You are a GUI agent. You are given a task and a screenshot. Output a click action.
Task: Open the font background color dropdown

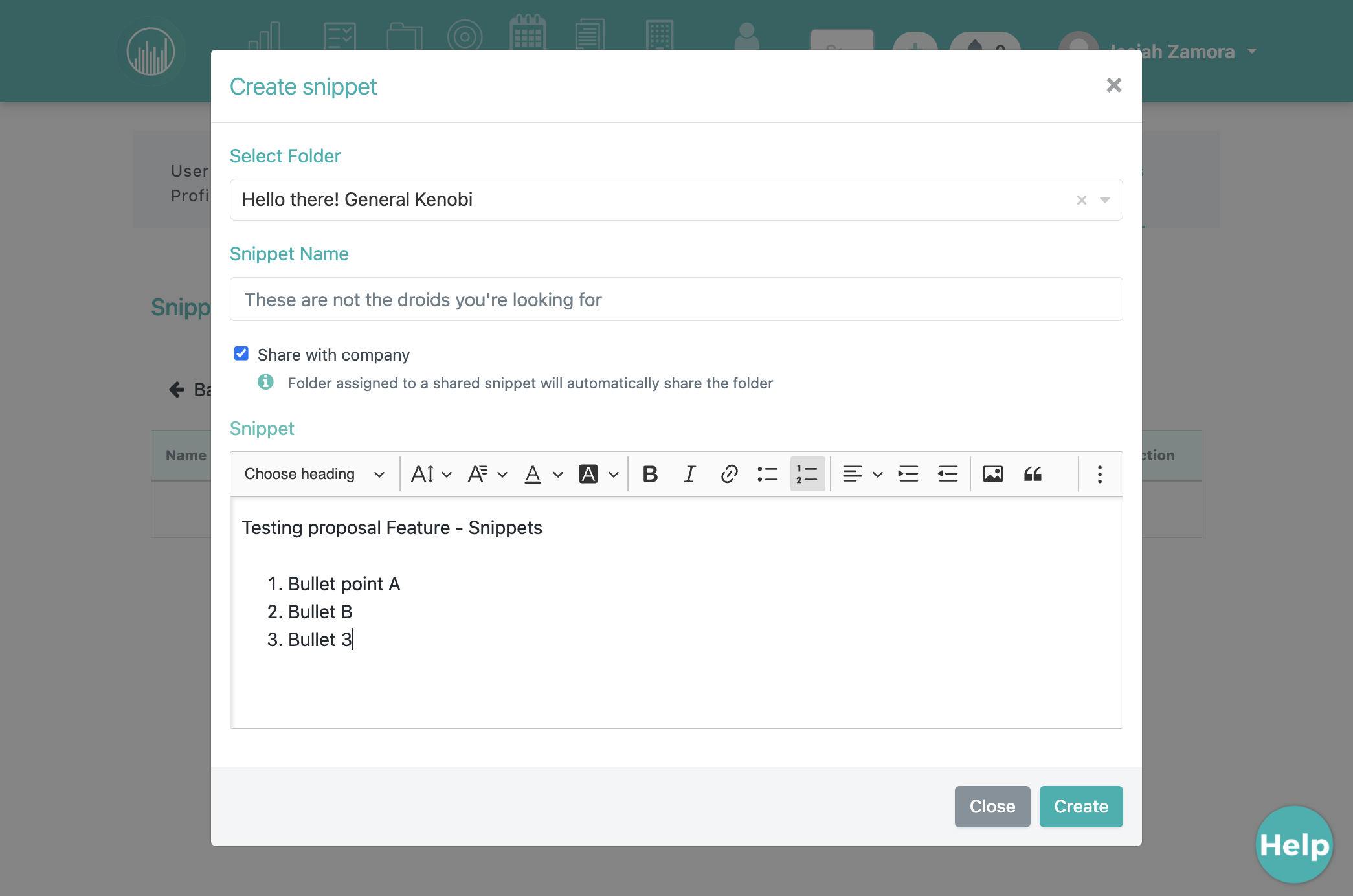click(x=598, y=474)
